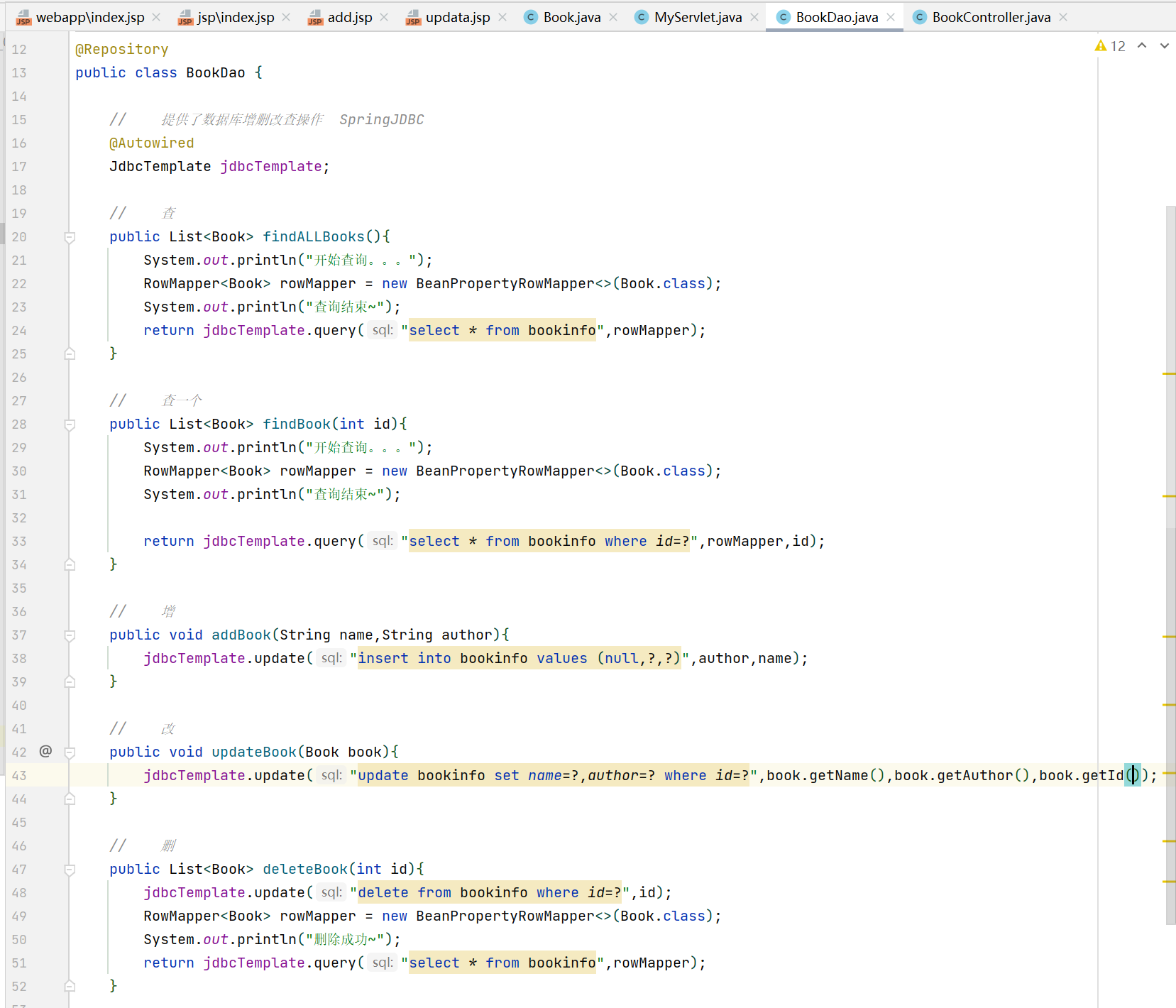Screen dimensions: 1176x1008
Task: Close the updata.jsp tab
Action: (x=502, y=17)
